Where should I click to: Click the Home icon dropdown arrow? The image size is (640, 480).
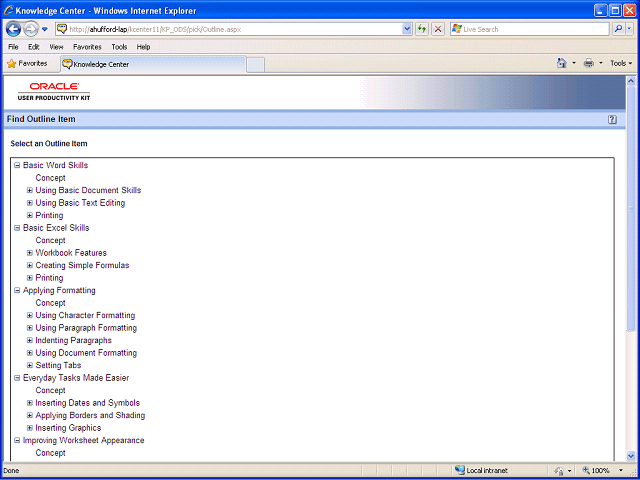(574, 63)
